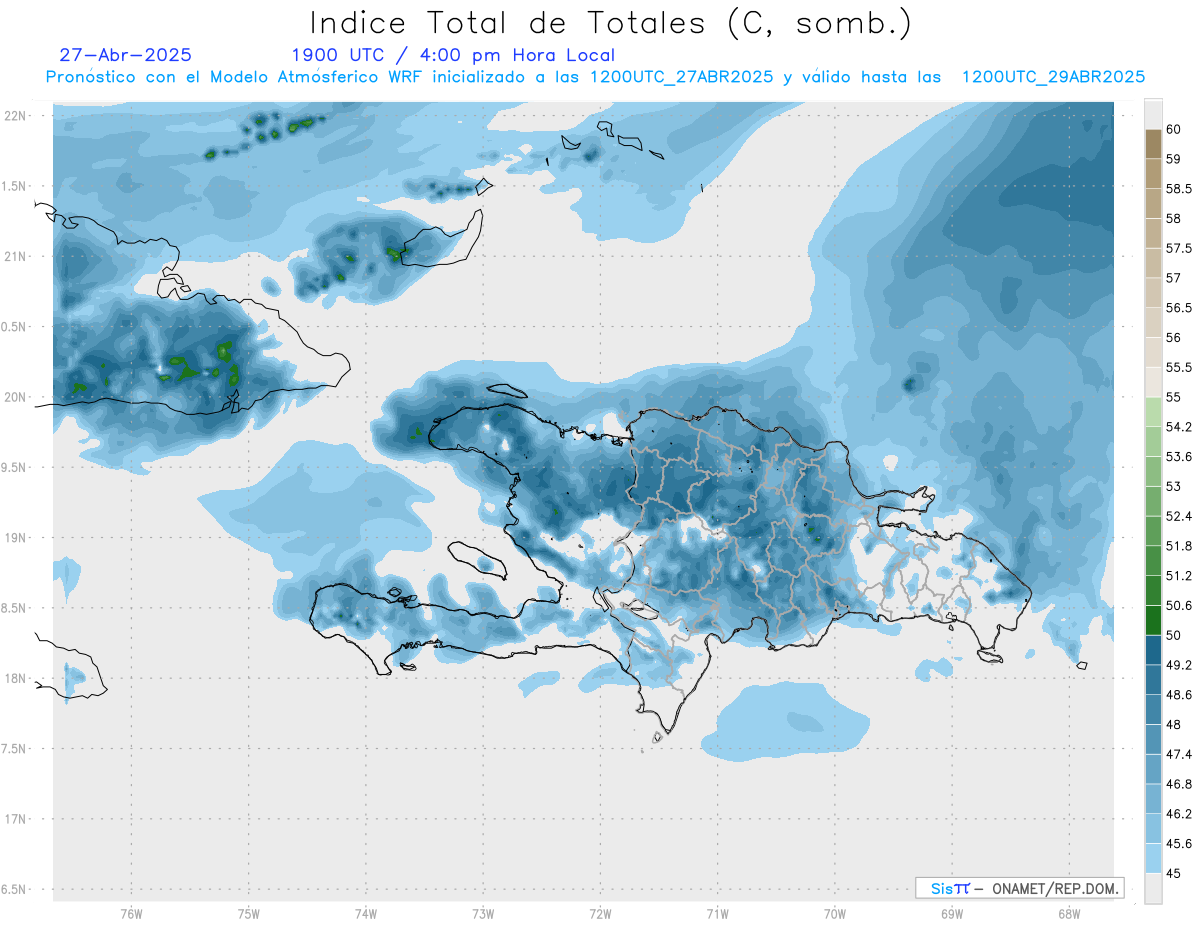Image resolution: width=1200 pixels, height=927 pixels.
Task: Click the latitude label '19N'
Action: 16,538
